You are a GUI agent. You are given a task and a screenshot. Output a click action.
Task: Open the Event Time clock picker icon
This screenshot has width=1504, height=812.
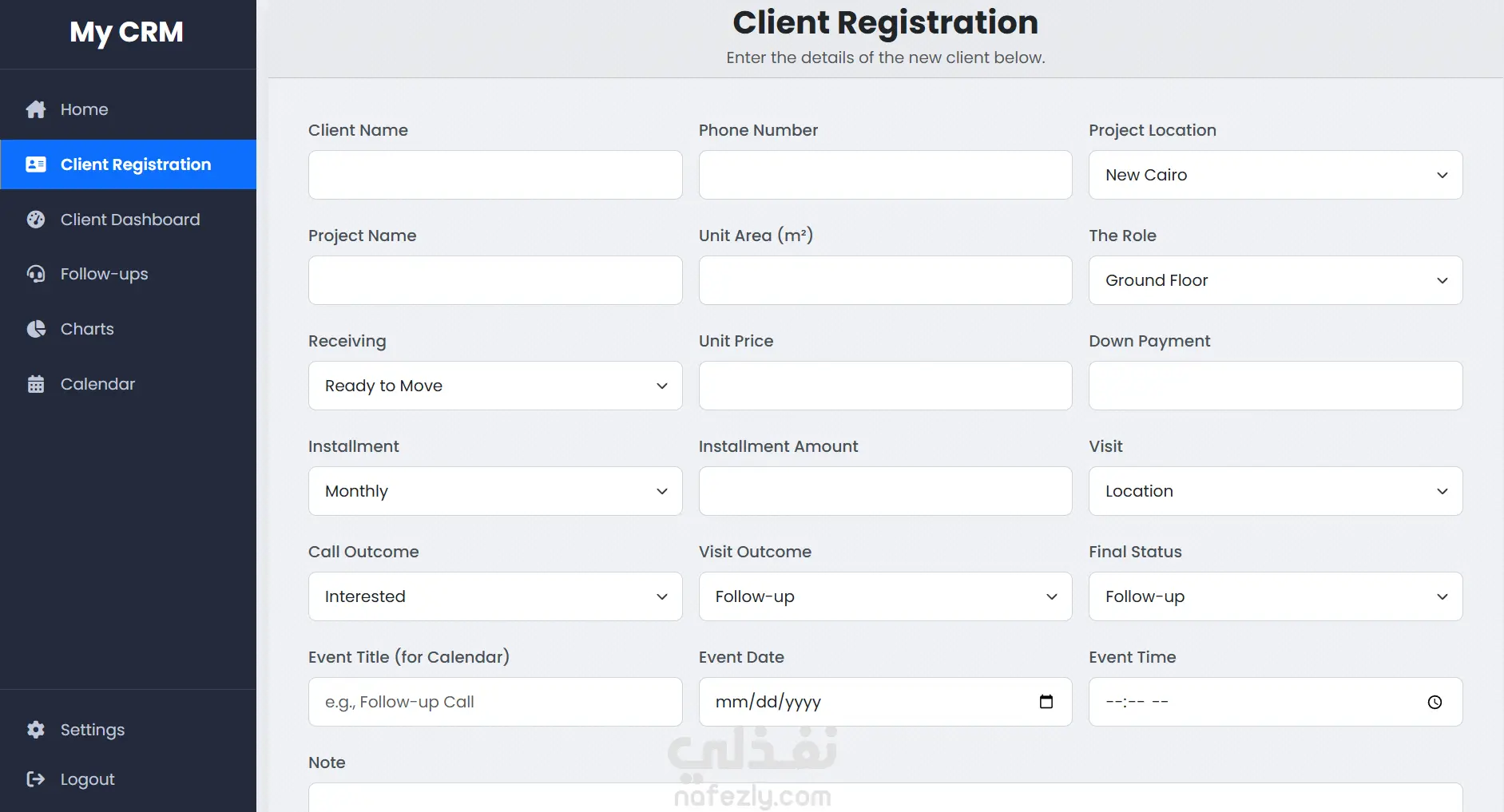coord(1435,702)
